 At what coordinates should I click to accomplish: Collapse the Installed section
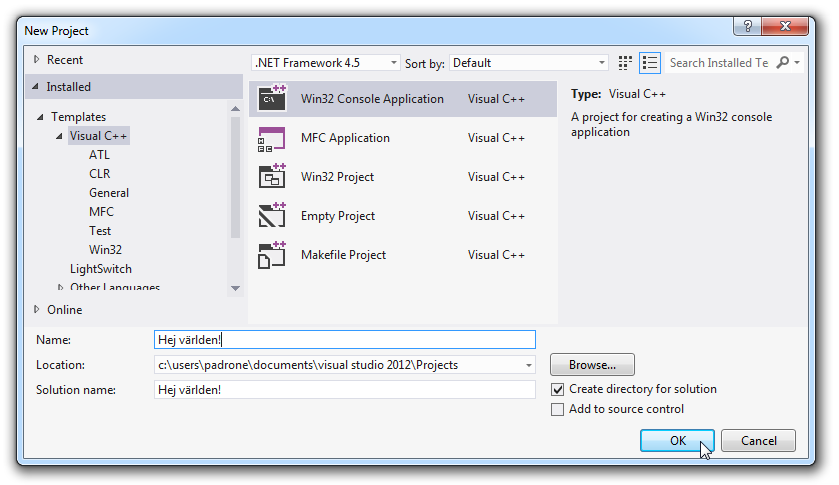pos(36,86)
